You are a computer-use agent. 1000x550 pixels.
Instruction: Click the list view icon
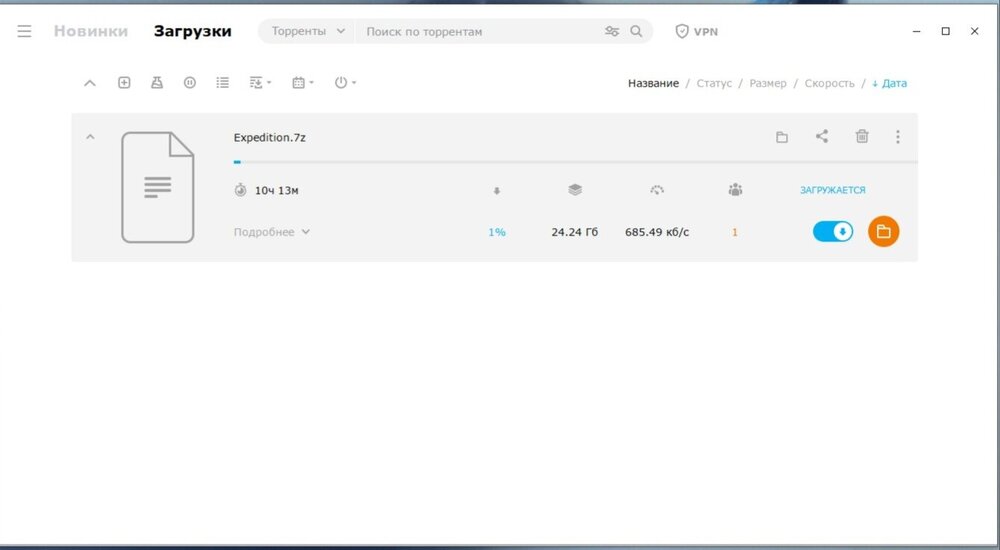click(x=222, y=82)
